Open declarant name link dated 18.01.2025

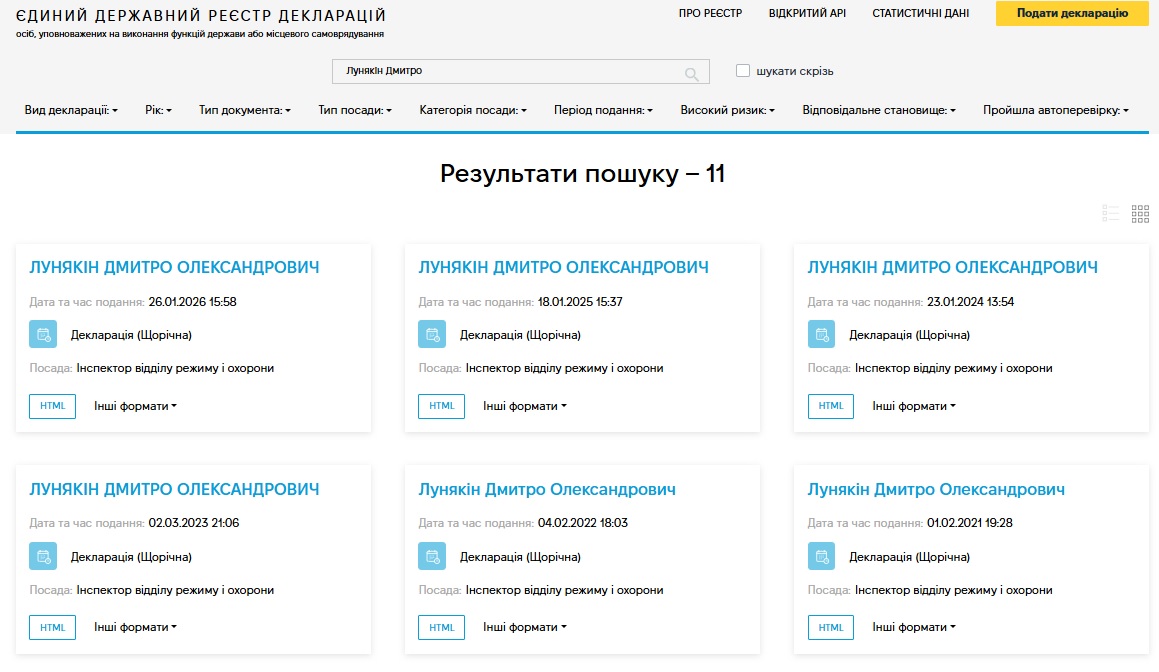pos(563,268)
